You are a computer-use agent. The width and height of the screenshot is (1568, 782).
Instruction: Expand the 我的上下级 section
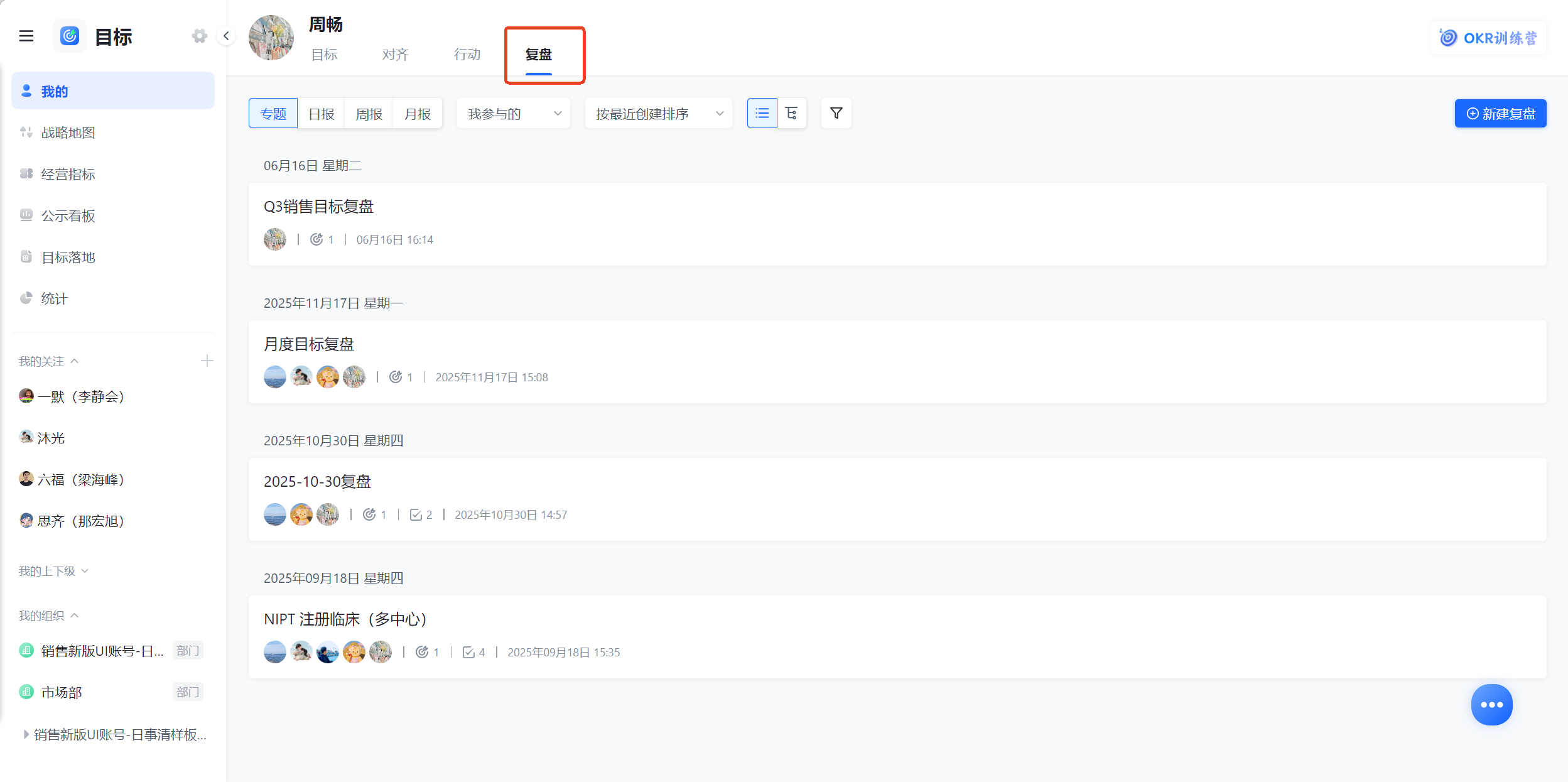coord(54,571)
